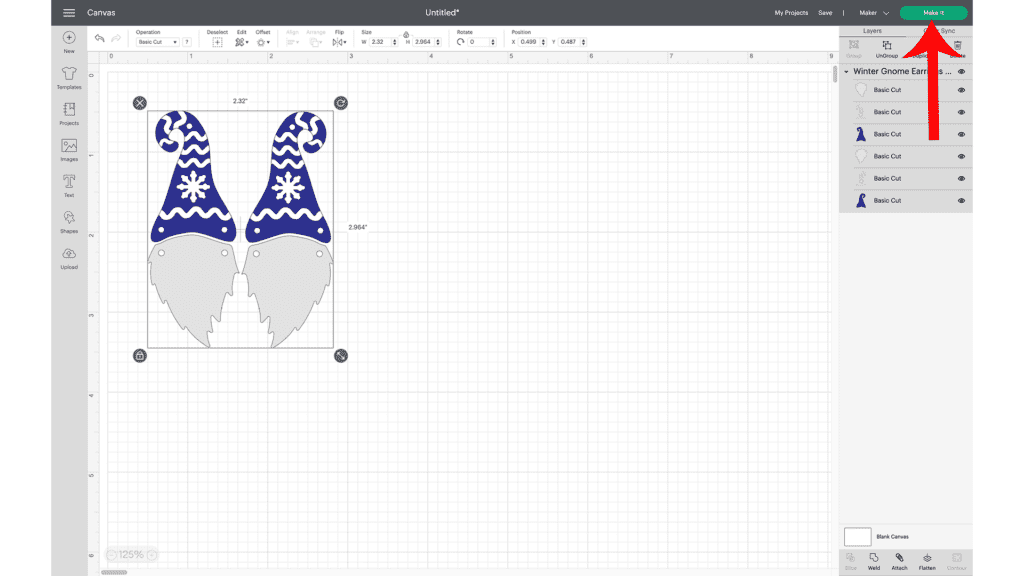Screen dimensions: 1024x576
Task: Open the Shapes panel
Action: [69, 221]
